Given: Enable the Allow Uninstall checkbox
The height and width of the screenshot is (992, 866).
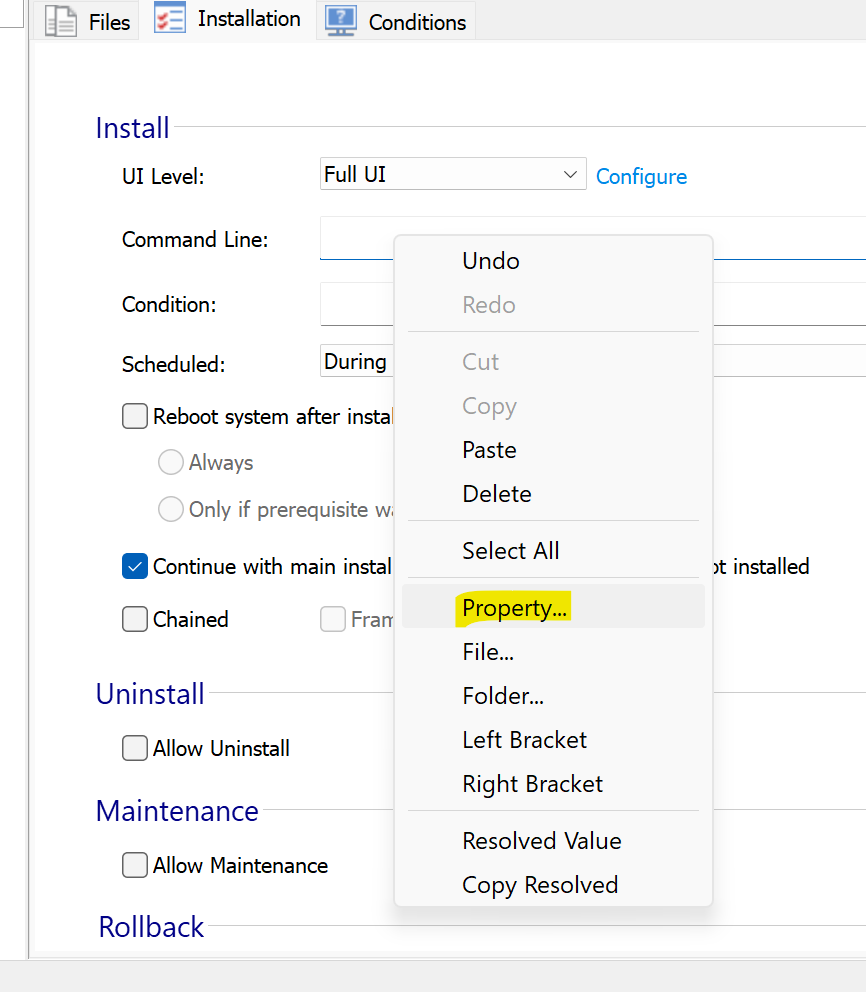Looking at the screenshot, I should coord(135,748).
